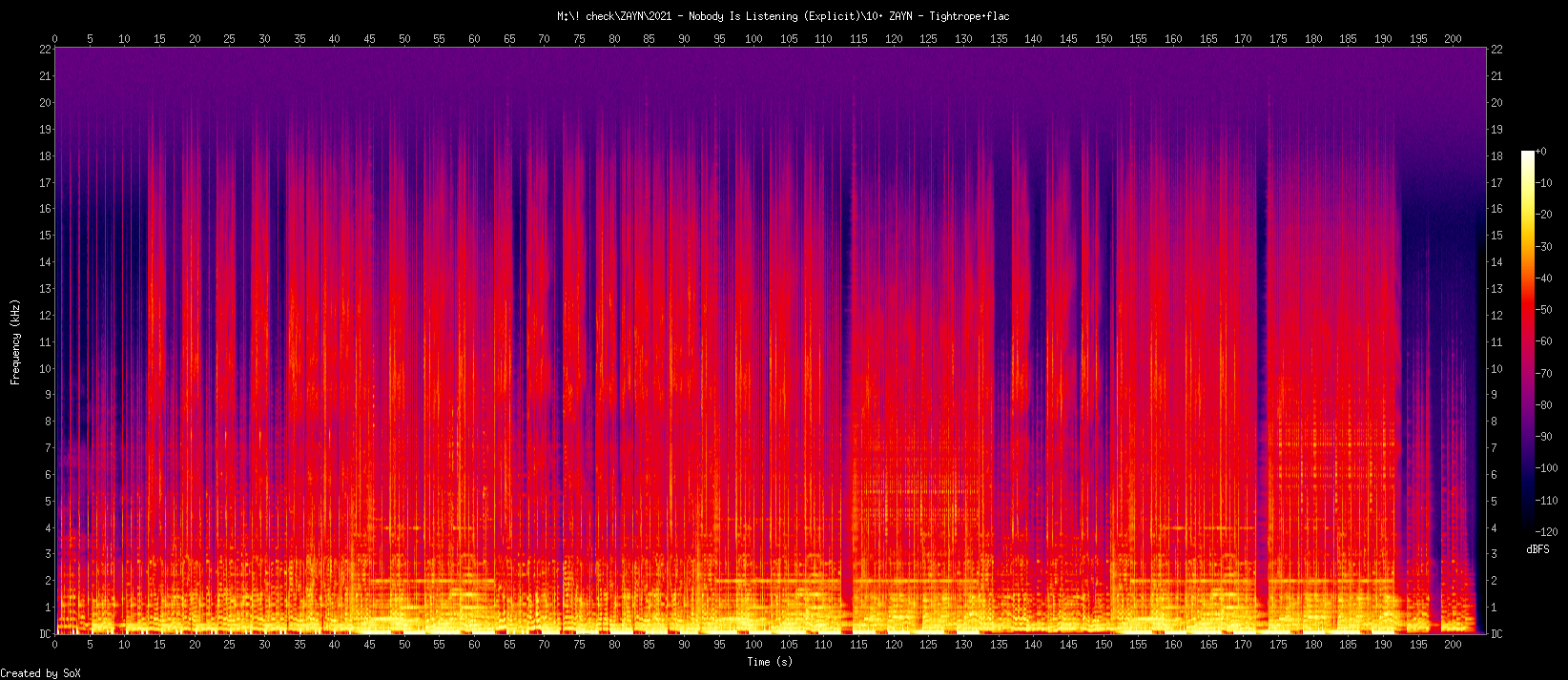Click the "135" tick on the bottom time axis
The image size is (1568, 680).
999,645
